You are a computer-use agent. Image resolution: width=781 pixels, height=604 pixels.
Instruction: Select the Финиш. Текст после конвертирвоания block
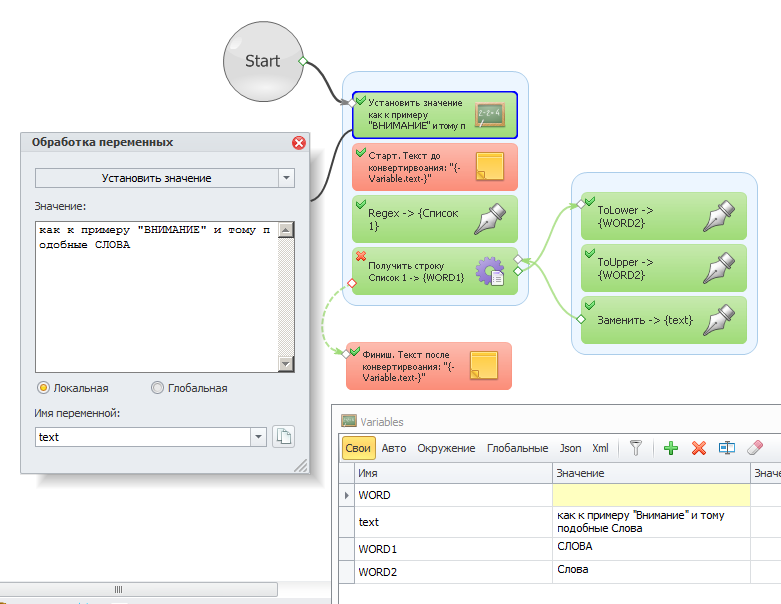(x=429, y=365)
